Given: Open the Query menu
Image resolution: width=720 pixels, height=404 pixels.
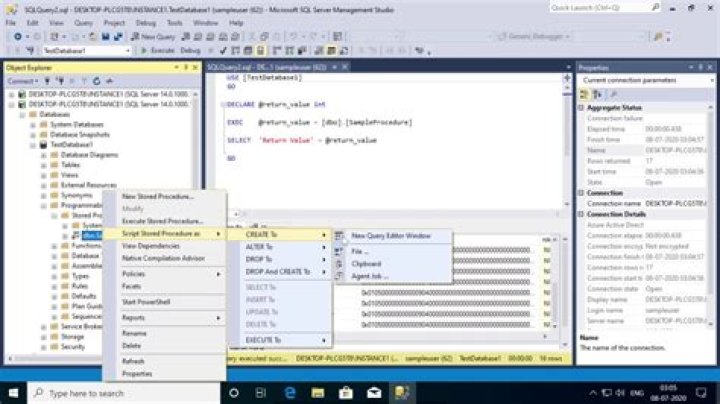Looking at the screenshot, I should click(x=83, y=22).
